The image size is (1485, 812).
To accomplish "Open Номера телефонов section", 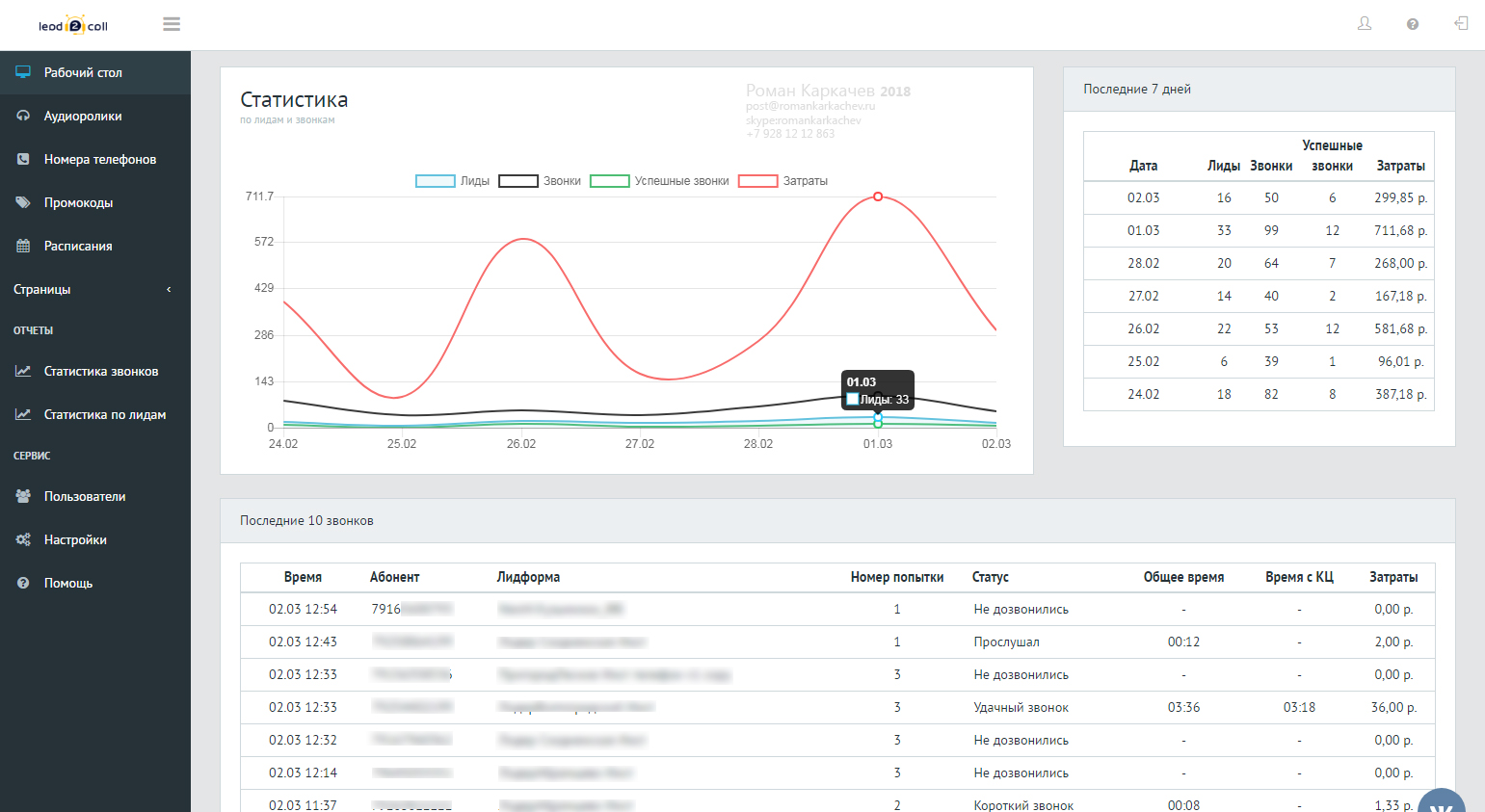I will [95, 159].
